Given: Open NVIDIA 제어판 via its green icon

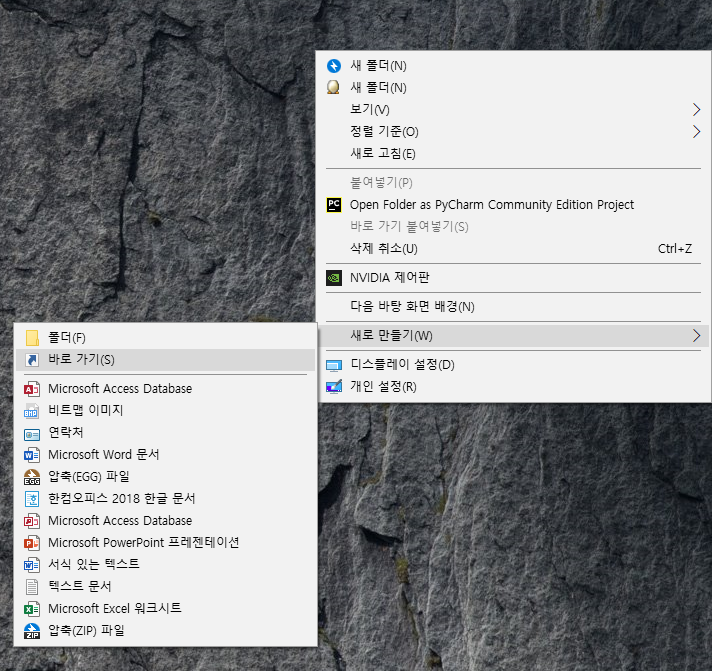Looking at the screenshot, I should [334, 278].
